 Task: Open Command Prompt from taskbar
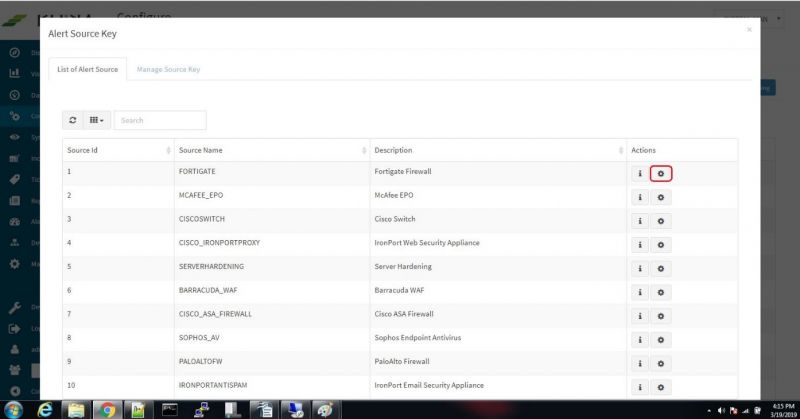click(x=170, y=410)
